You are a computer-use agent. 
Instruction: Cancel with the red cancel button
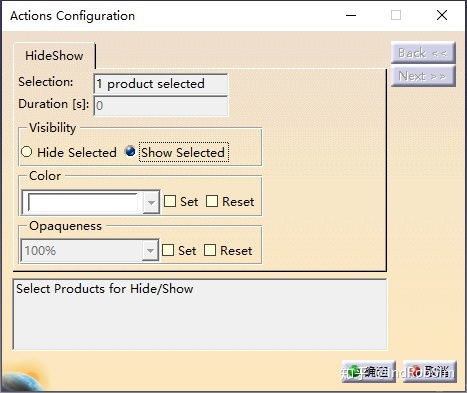point(429,371)
